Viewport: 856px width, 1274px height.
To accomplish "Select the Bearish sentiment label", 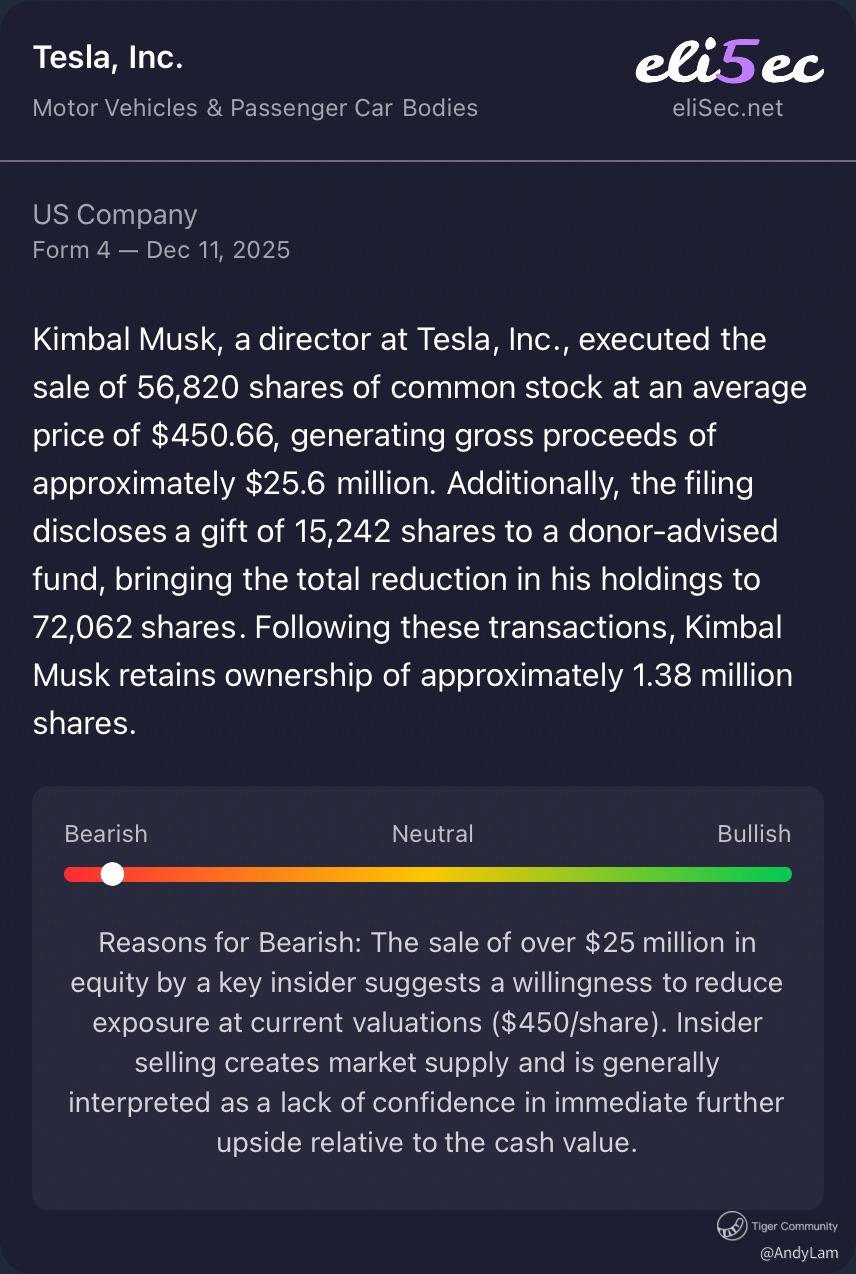I will [x=106, y=834].
